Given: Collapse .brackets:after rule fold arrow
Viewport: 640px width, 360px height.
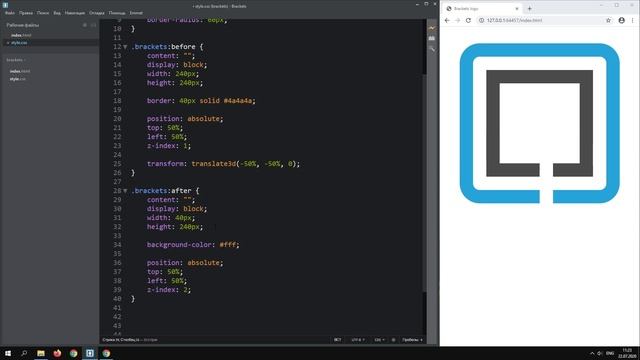Looking at the screenshot, I should [125, 191].
